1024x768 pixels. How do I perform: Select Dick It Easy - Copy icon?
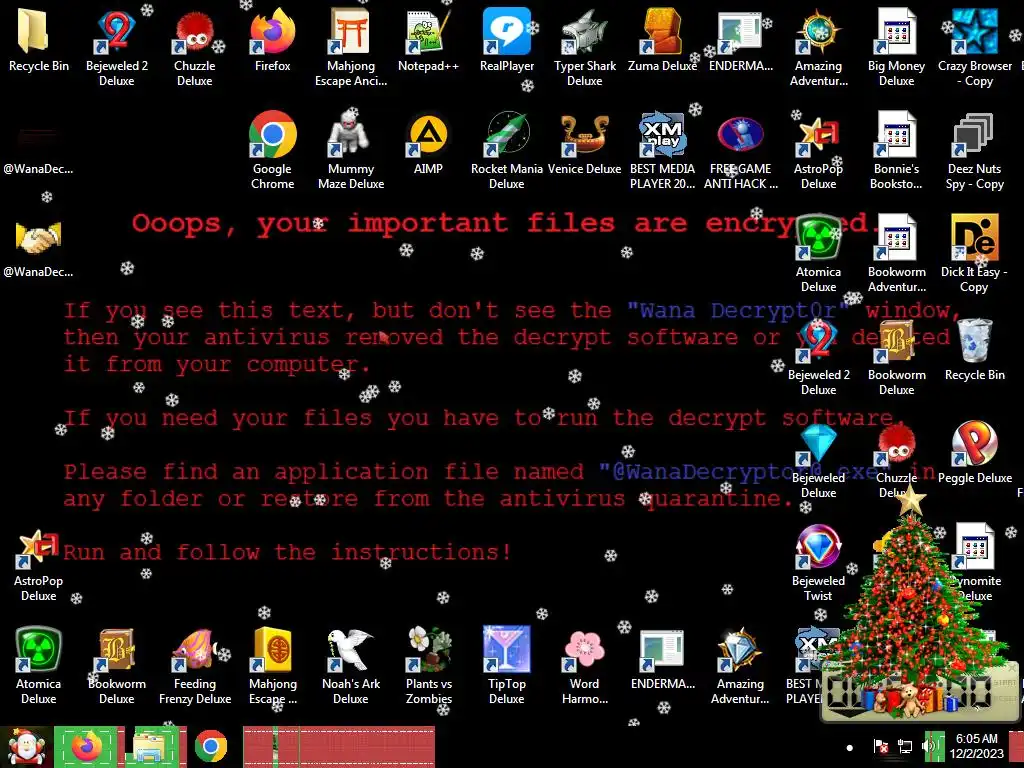(x=974, y=253)
